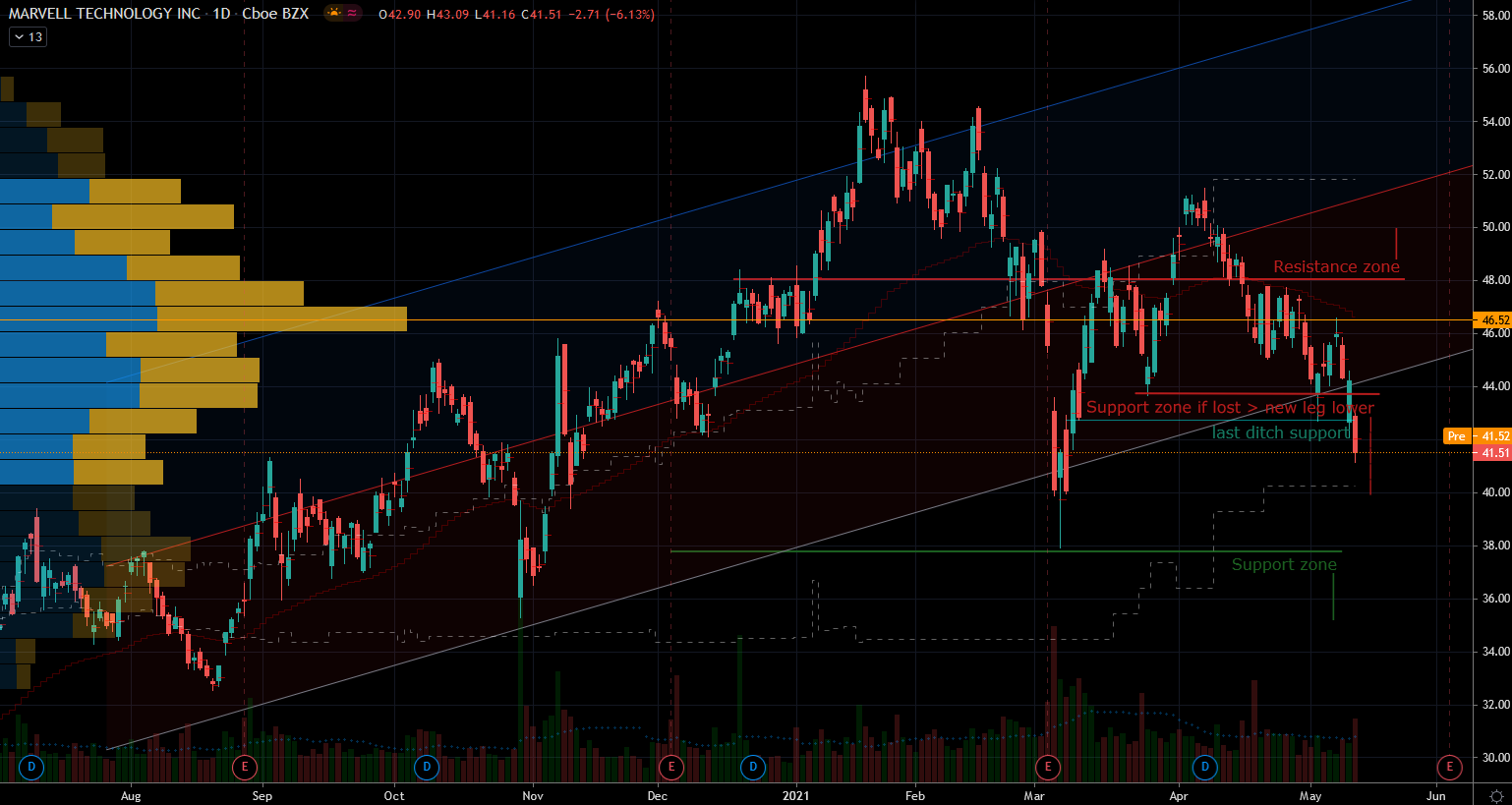
Task: Click the L41.16 low value
Action: click(494, 15)
